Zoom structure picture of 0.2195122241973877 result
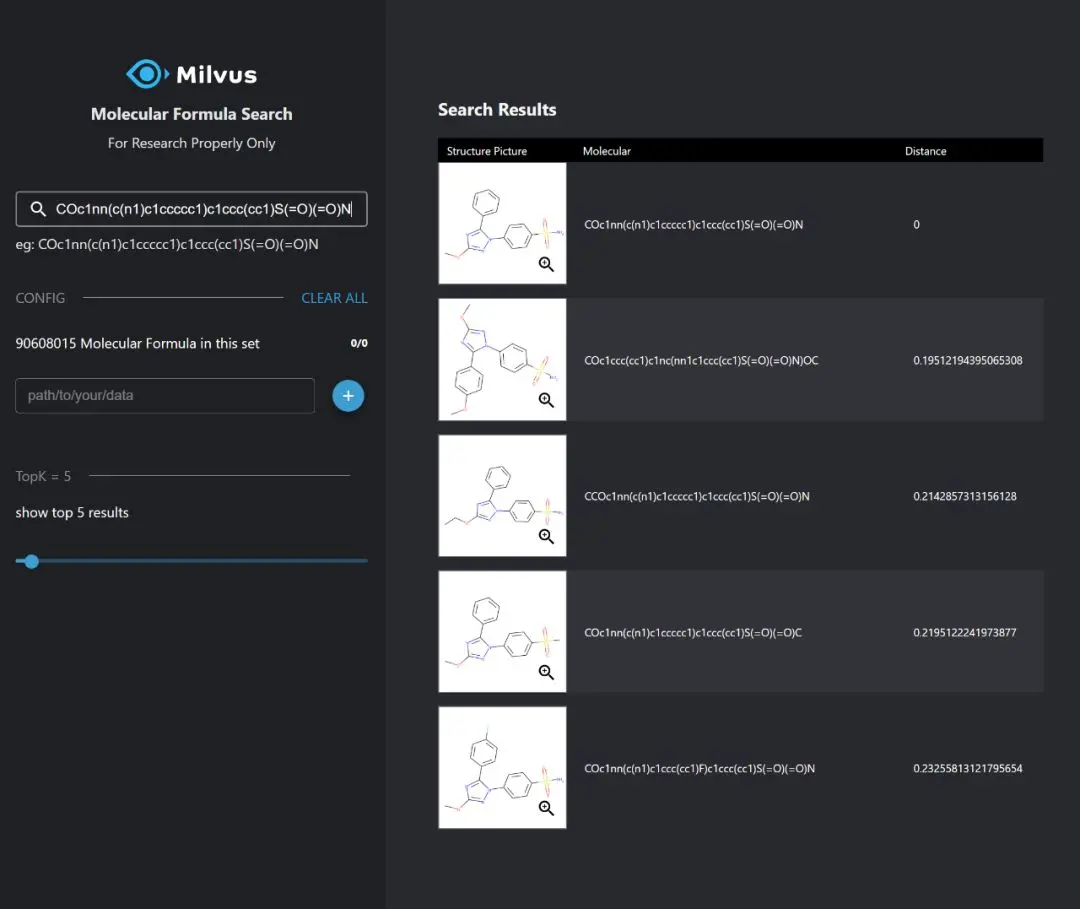1080x909 pixels. coord(546,671)
